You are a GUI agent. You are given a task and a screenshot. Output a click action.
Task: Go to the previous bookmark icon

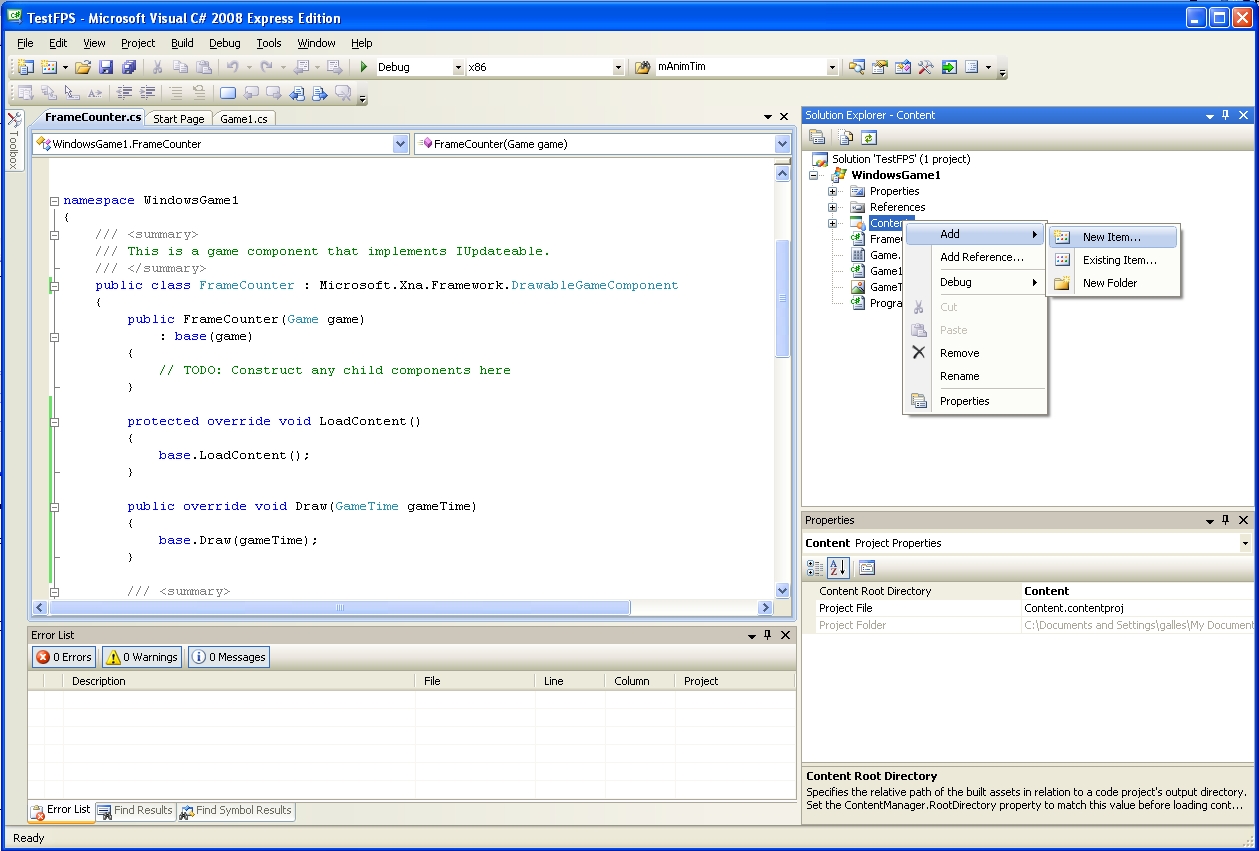click(251, 93)
